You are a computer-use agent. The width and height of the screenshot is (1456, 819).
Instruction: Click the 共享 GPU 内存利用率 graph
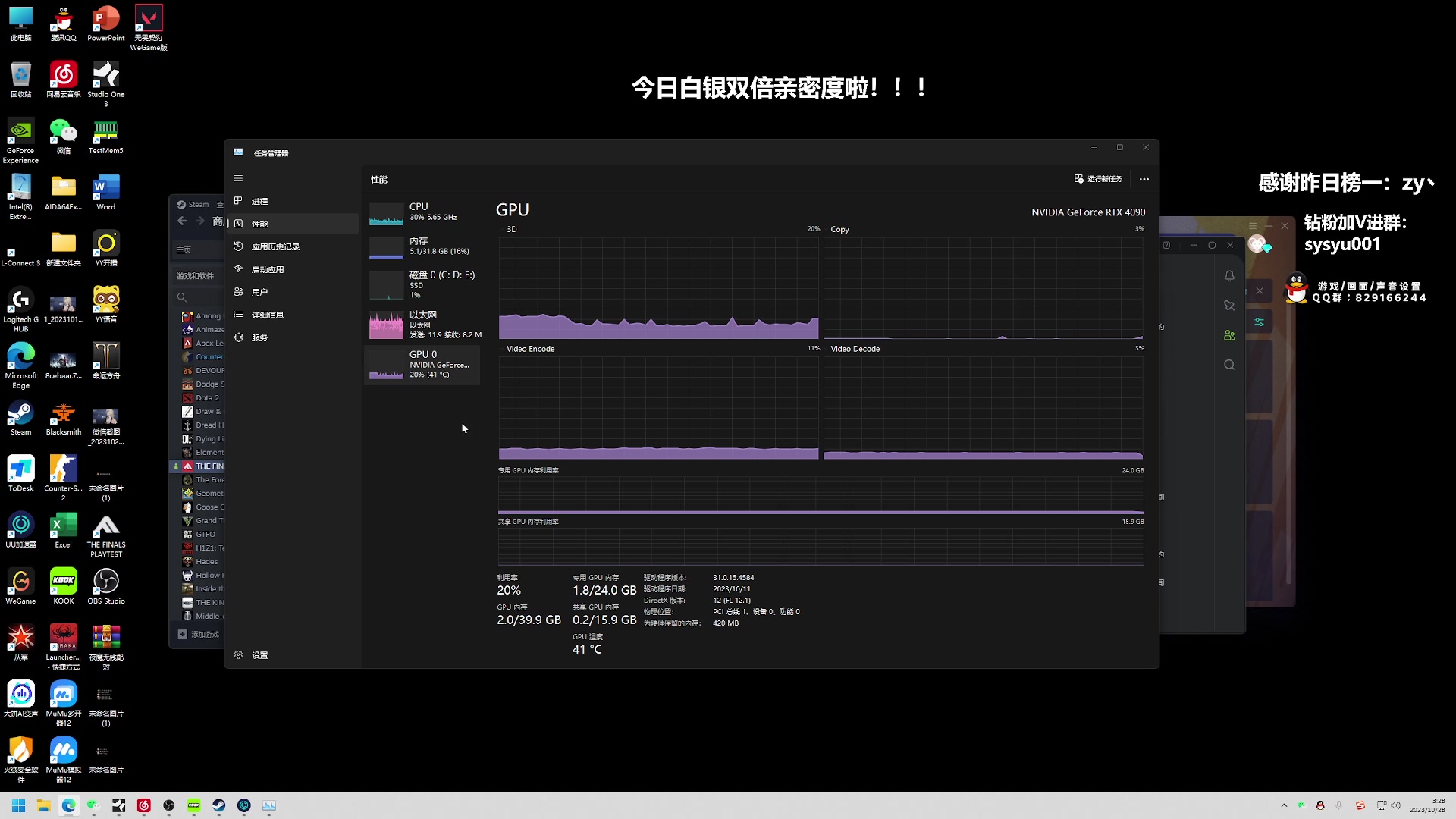click(x=821, y=547)
